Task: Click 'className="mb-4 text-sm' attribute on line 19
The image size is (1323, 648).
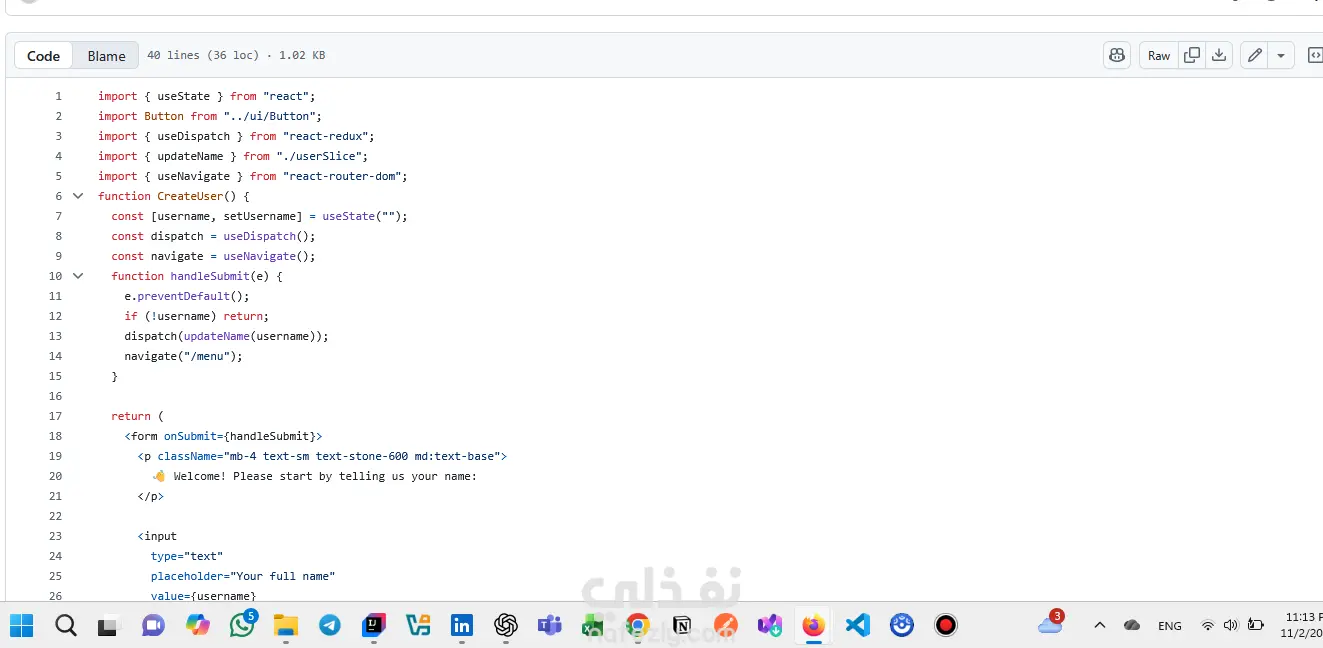Action: [233, 456]
